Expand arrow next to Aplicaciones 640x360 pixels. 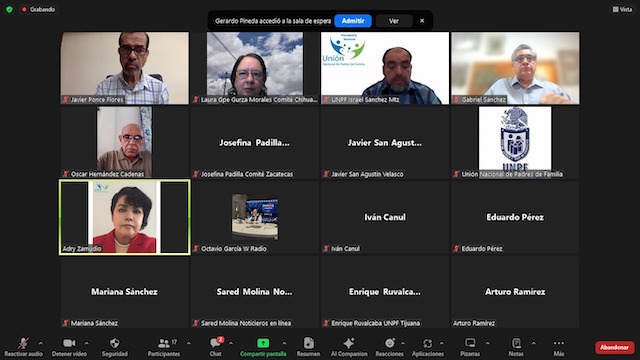click(x=441, y=343)
